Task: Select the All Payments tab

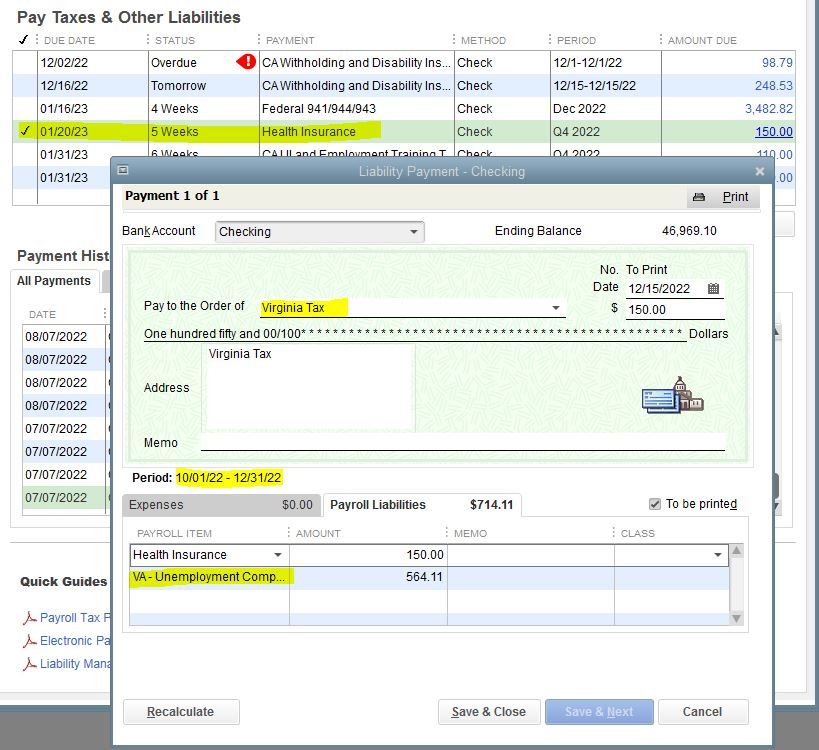Action: [54, 281]
